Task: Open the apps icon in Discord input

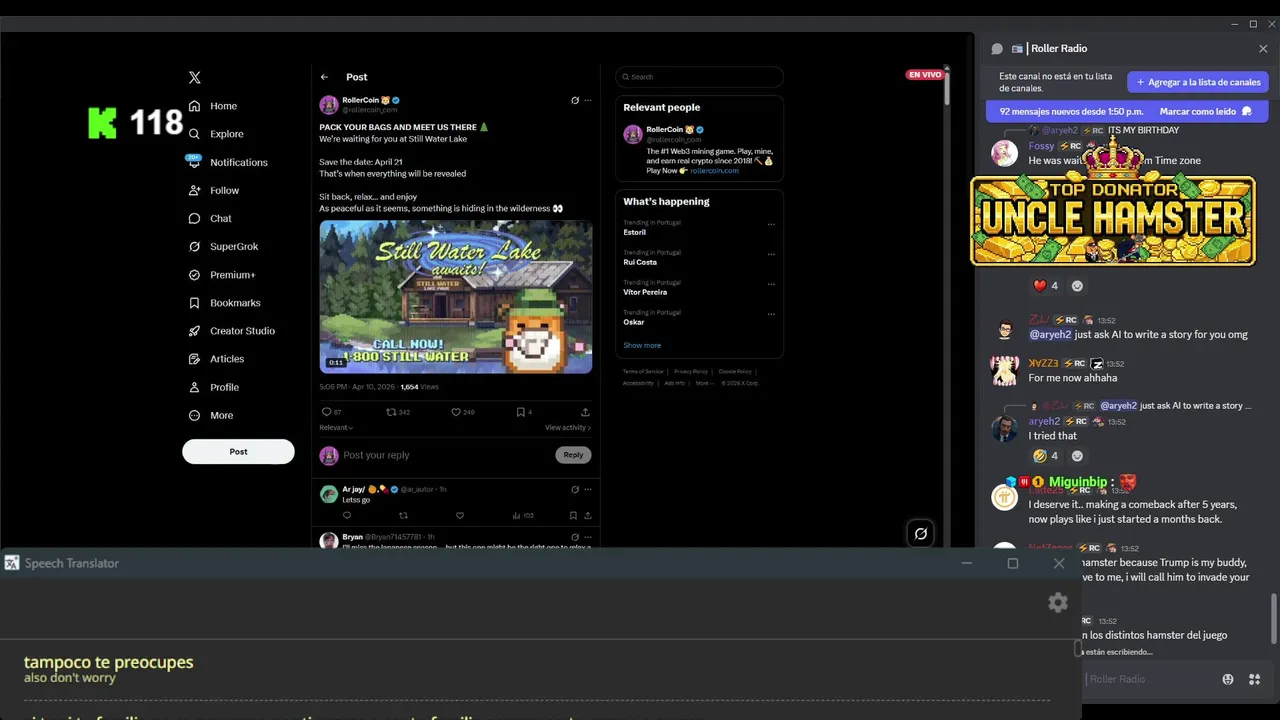Action: point(1255,679)
